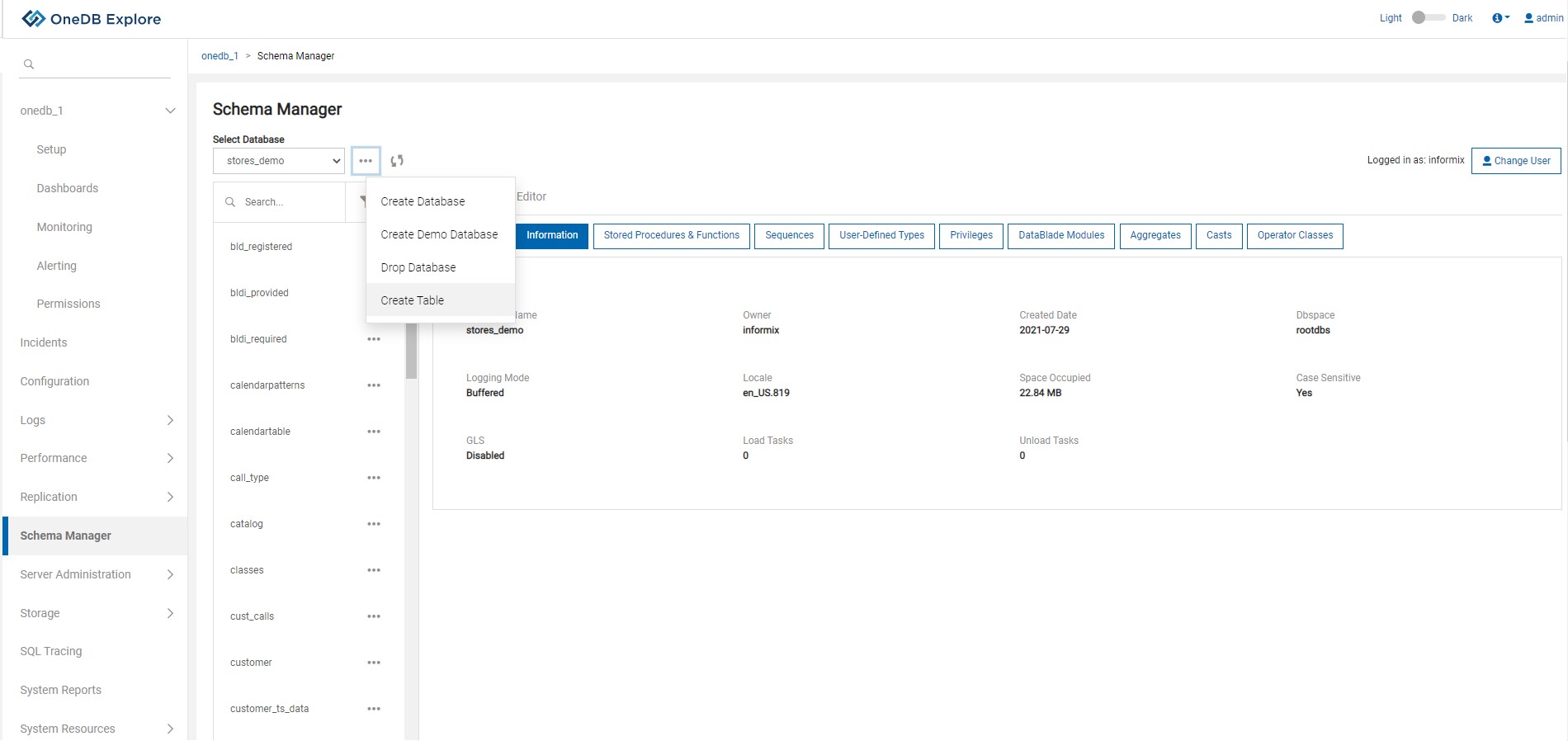Open ellipsis menu for calendartable row
This screenshot has width=1568, height=741.
374,432
